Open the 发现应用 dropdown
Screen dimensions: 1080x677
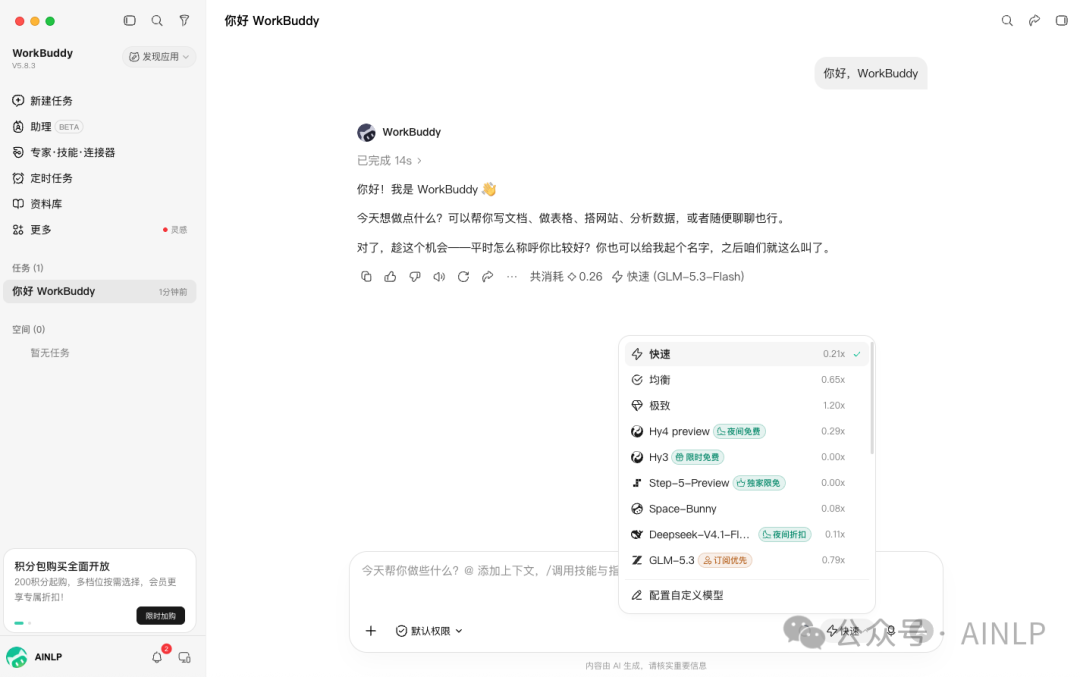coord(159,56)
